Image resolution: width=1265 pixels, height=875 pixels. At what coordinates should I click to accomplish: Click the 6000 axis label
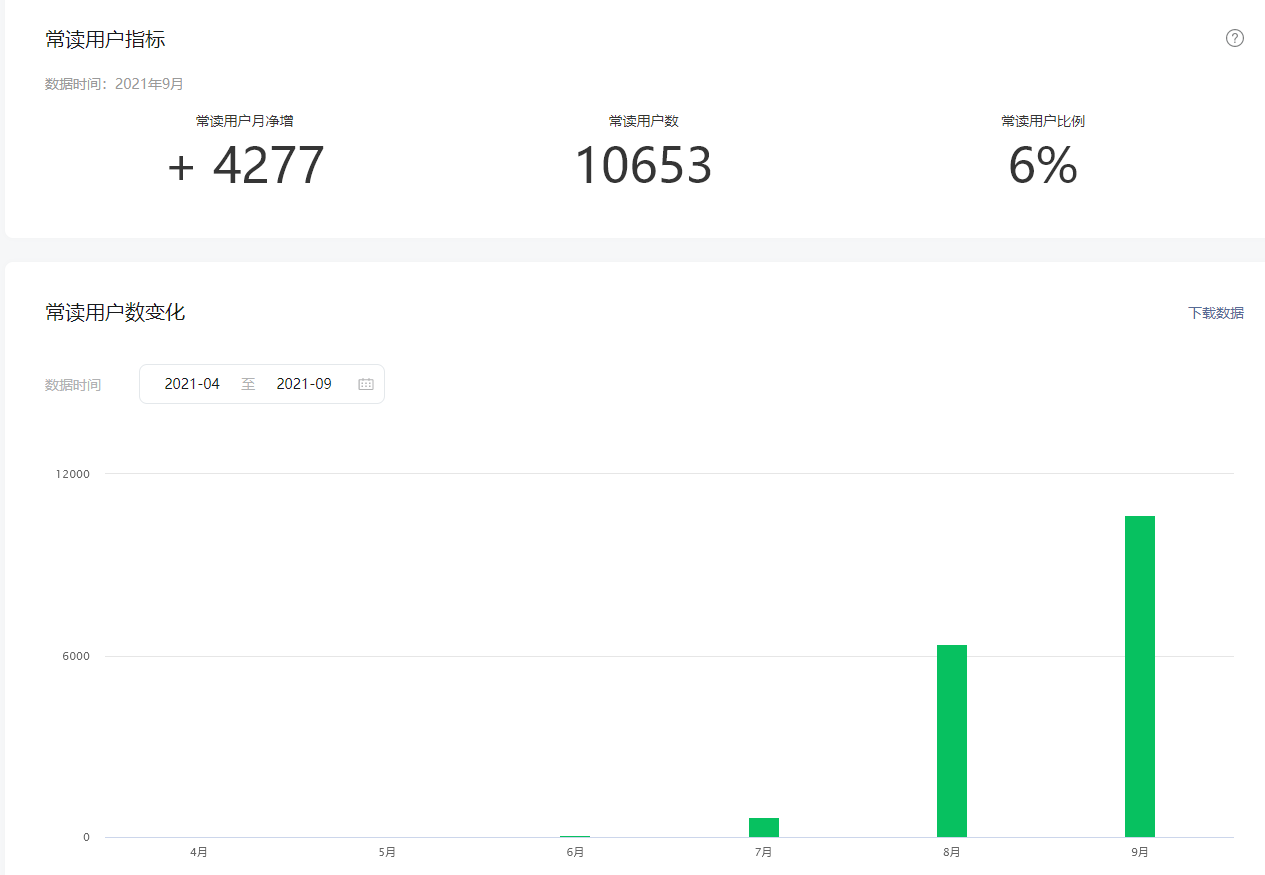point(77,656)
